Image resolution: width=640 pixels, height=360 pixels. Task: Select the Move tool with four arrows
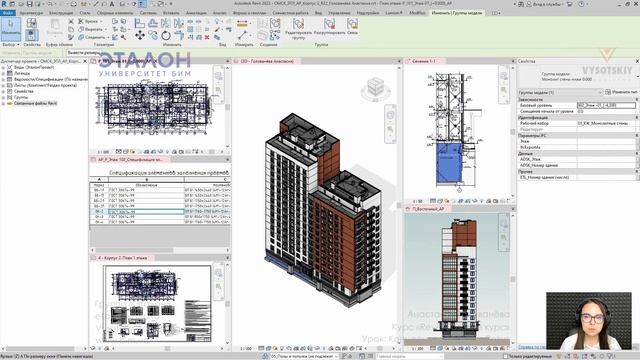pyautogui.click(x=140, y=36)
